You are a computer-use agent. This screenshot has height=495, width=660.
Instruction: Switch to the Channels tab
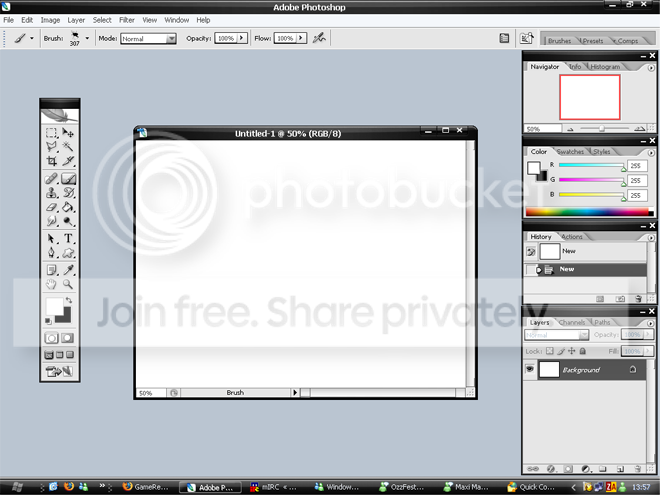572,322
